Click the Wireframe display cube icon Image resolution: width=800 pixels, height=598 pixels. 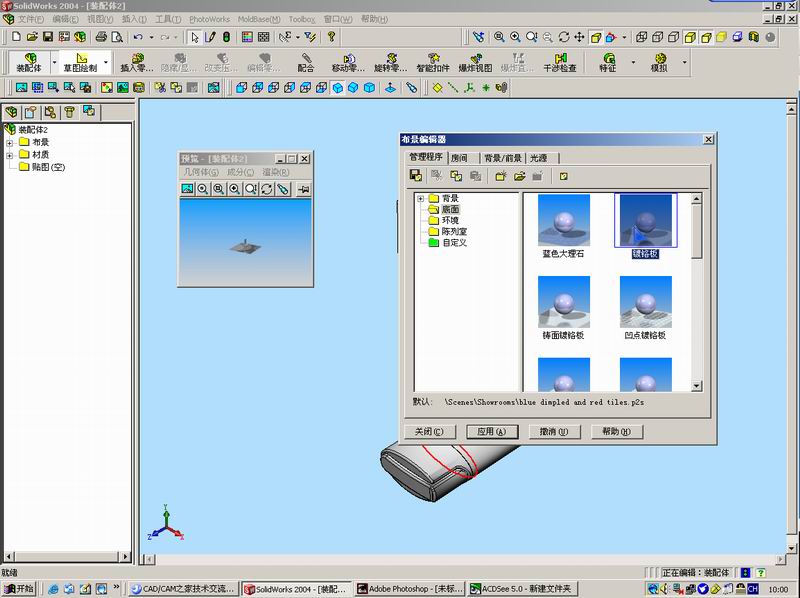click(642, 37)
